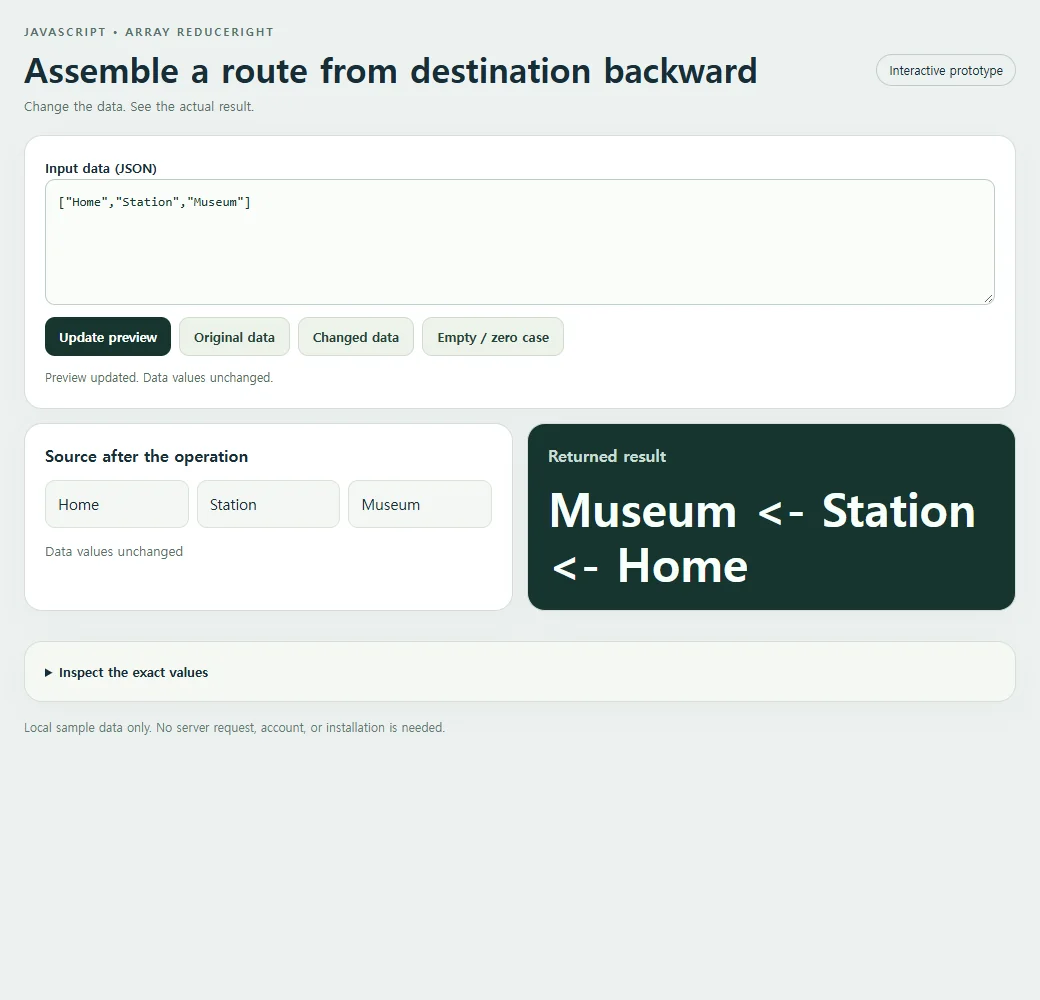Focus the Input data JSON textarea
The height and width of the screenshot is (1000, 1040).
(519, 242)
